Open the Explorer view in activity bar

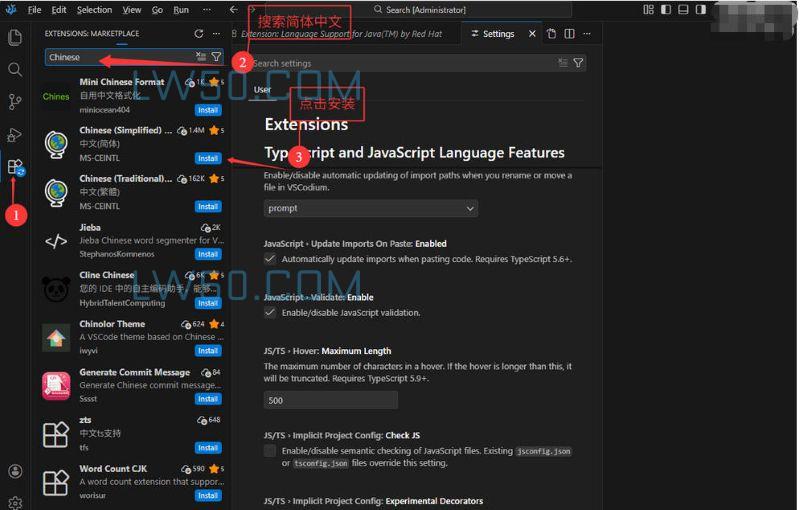[15, 38]
